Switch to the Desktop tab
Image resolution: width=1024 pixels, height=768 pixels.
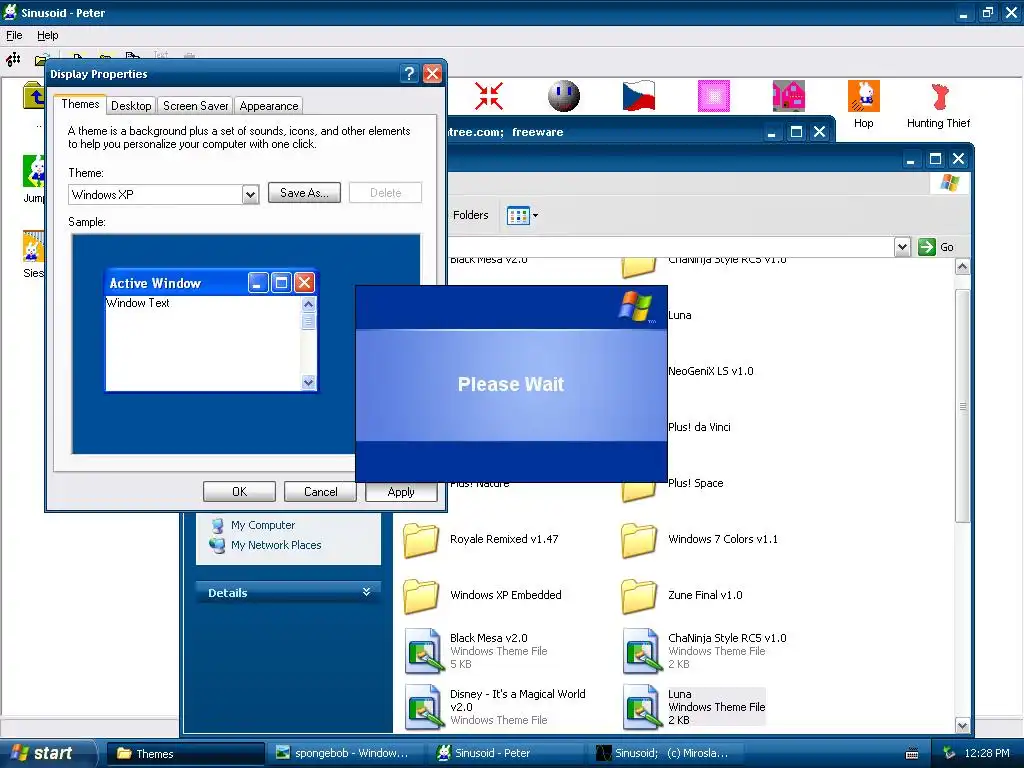pos(131,106)
